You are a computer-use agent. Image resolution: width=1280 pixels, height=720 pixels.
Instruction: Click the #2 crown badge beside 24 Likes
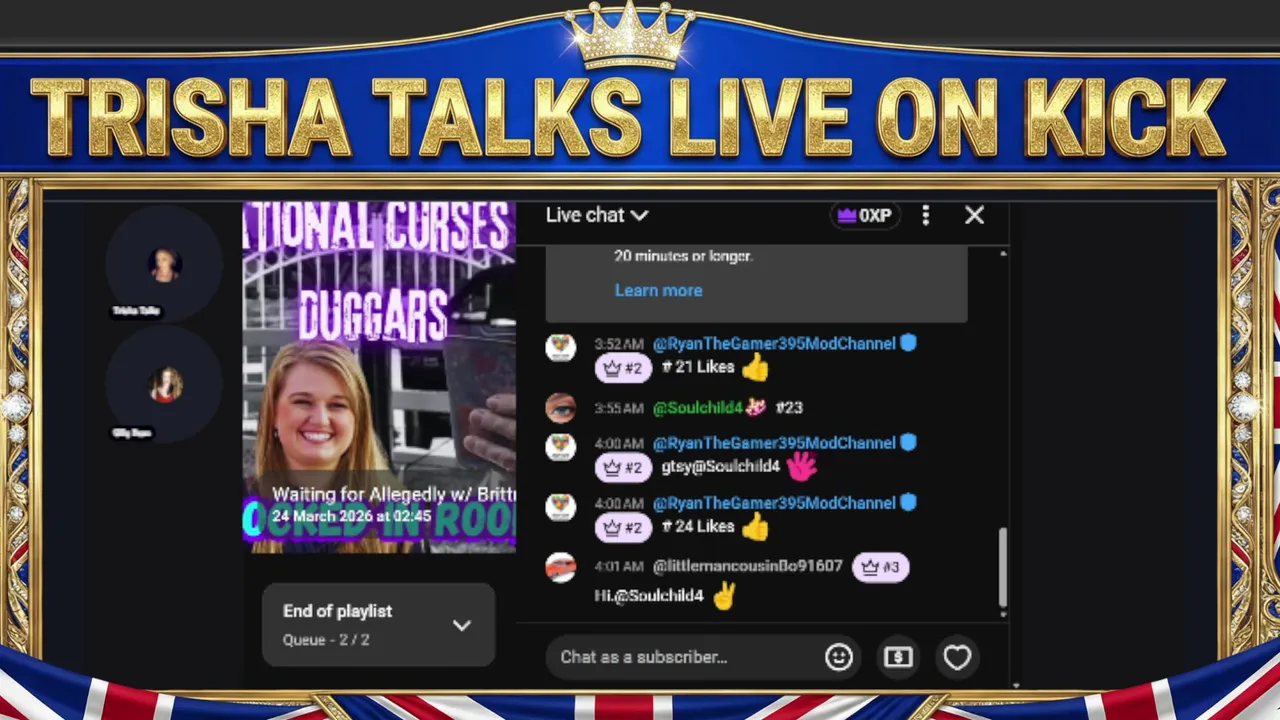click(623, 527)
